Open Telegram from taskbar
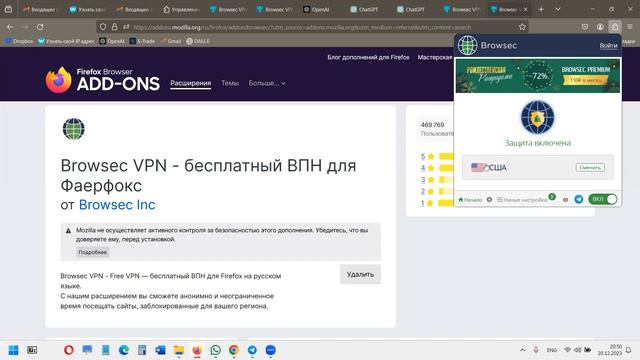Image resolution: width=640 pixels, height=360 pixels. click(x=252, y=350)
